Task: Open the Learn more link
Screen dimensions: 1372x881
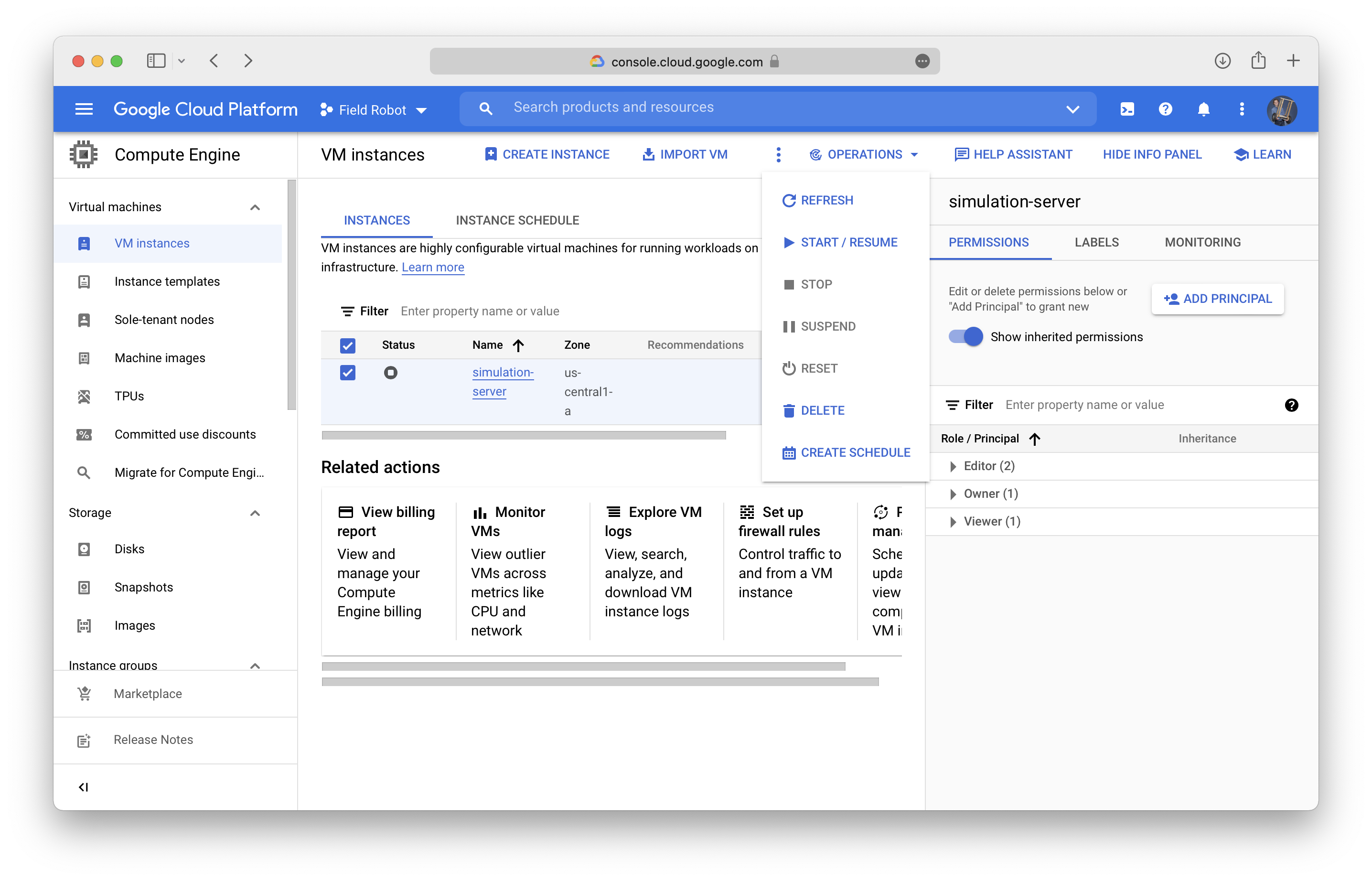Action: click(x=432, y=267)
